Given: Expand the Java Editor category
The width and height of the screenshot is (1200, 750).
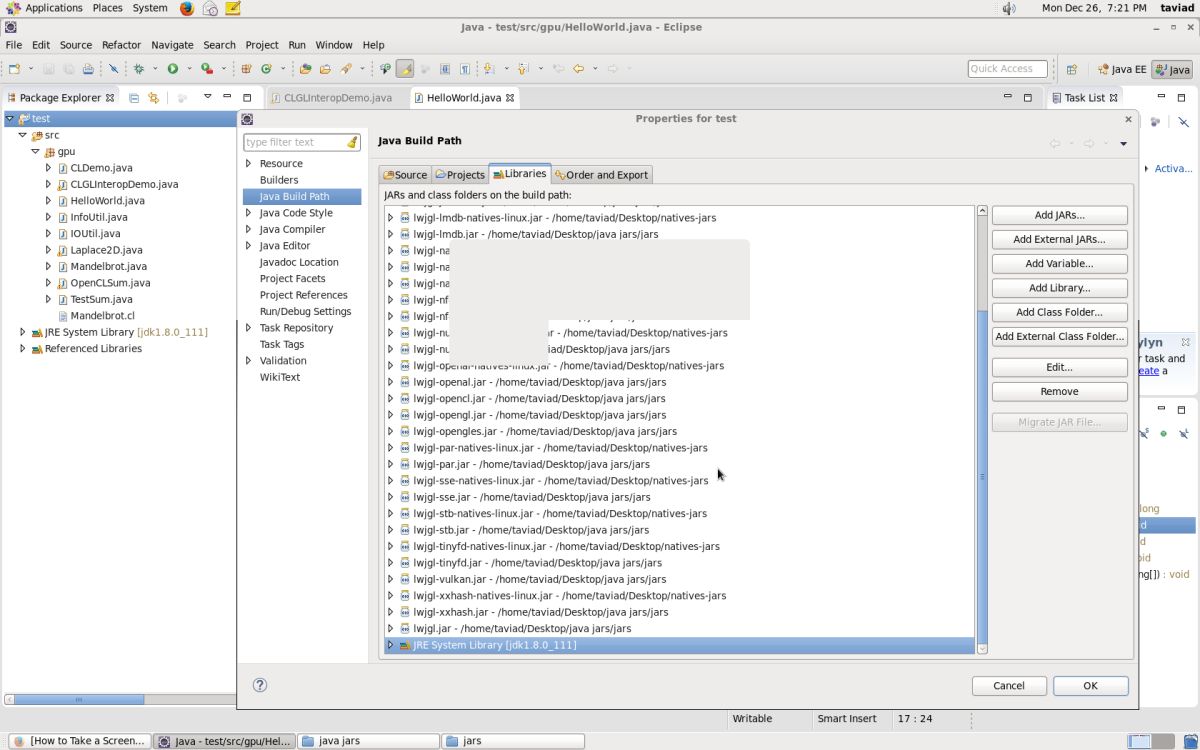Looking at the screenshot, I should pos(249,245).
